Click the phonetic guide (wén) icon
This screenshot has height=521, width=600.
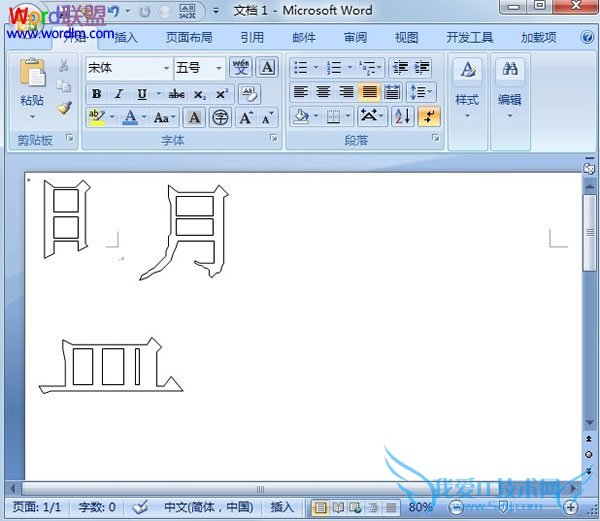click(x=241, y=68)
